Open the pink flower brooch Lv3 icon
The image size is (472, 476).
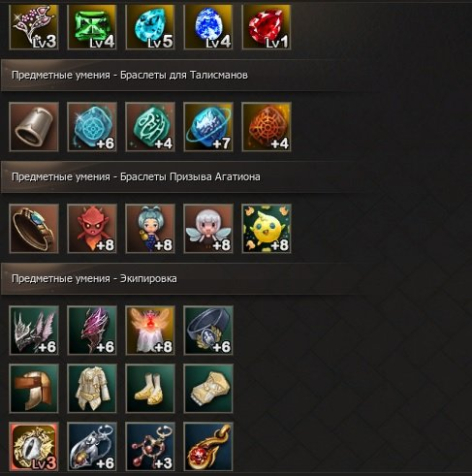[34, 27]
